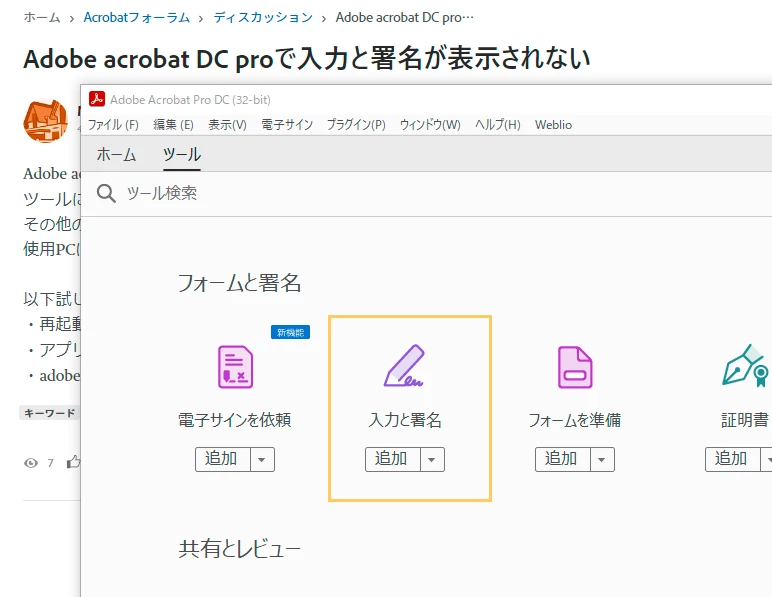This screenshot has width=772, height=597.
Task: Click the views eye icon in forum post
Action: [31, 463]
